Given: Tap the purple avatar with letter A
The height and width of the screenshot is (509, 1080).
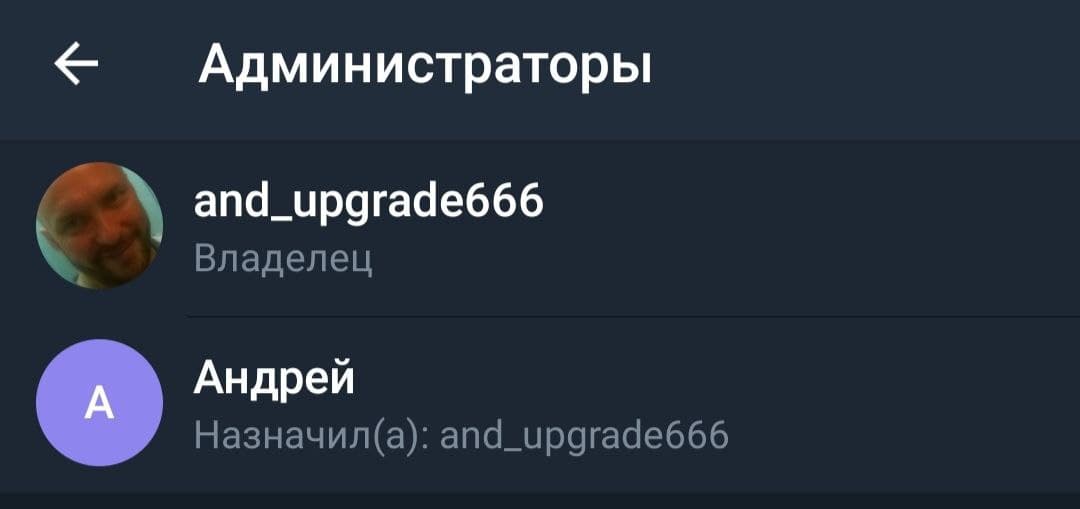Looking at the screenshot, I should 99,403.
